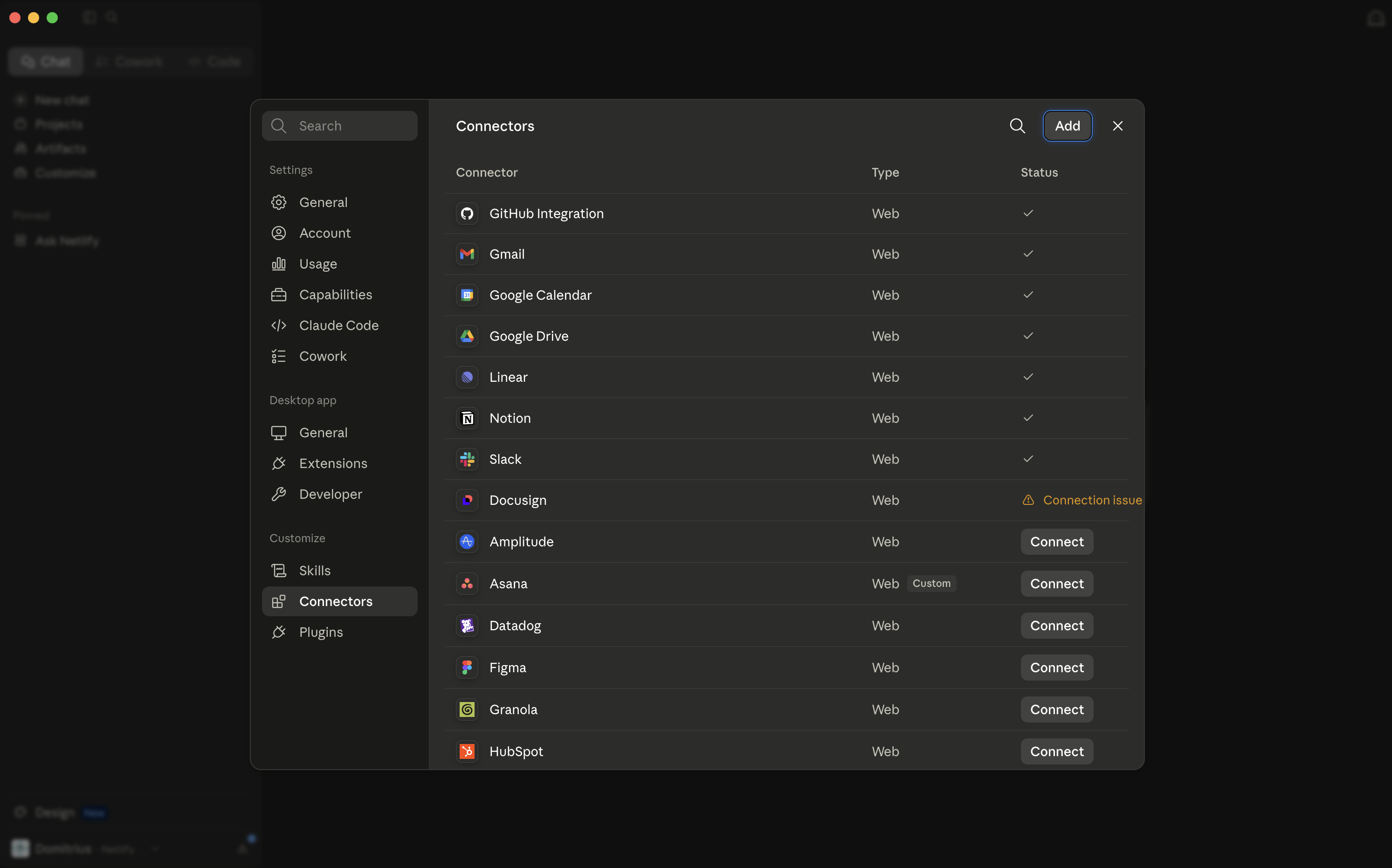The width and height of the screenshot is (1392, 868).
Task: Switch to the Chat tab in background window
Action: (x=46, y=62)
